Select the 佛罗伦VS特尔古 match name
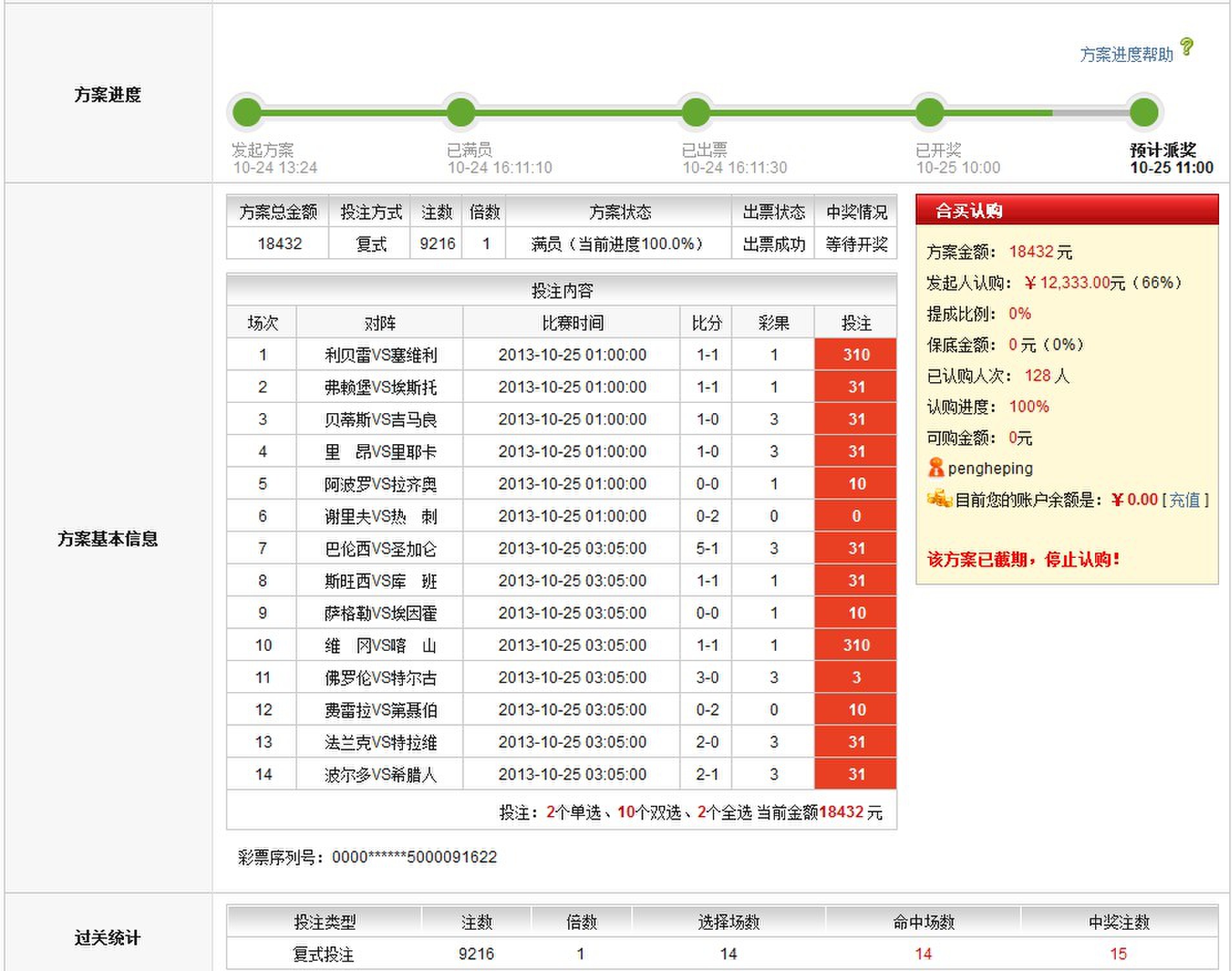The width and height of the screenshot is (1232, 971). (x=380, y=678)
